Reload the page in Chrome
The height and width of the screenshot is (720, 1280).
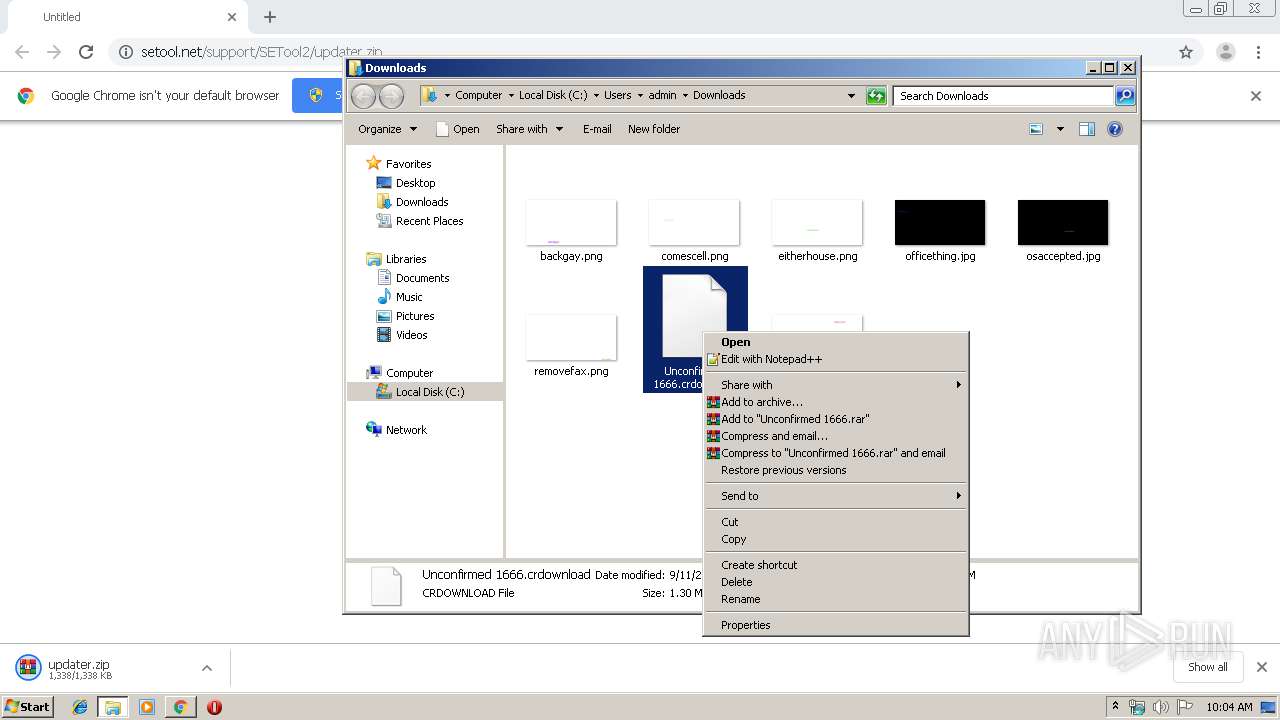pyautogui.click(x=86, y=52)
